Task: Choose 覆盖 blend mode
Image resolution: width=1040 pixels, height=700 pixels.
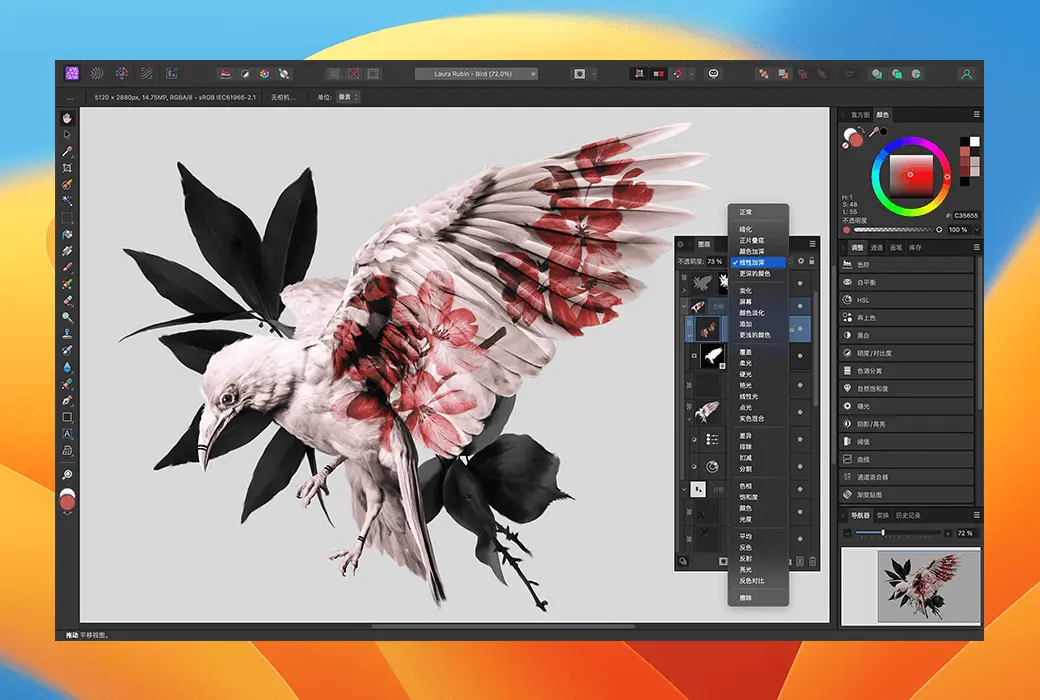Action: (758, 352)
